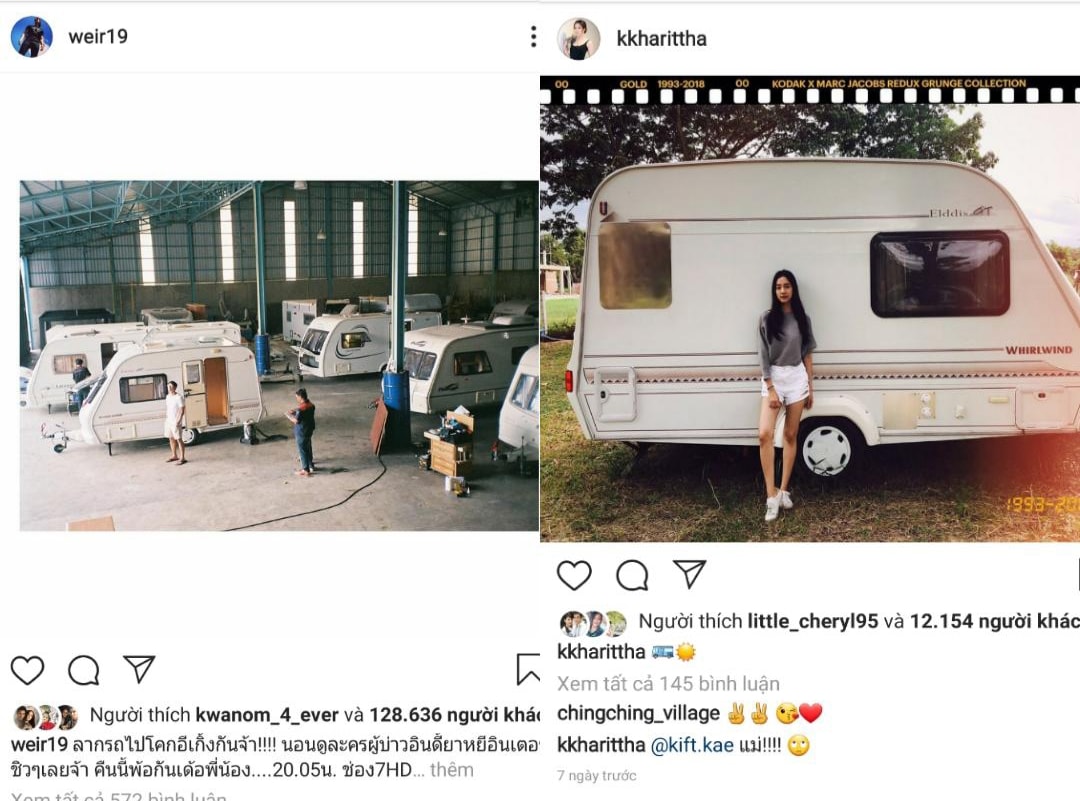This screenshot has height=801, width=1080.
Task: Open the weir19 username in header
Action: pos(98,37)
